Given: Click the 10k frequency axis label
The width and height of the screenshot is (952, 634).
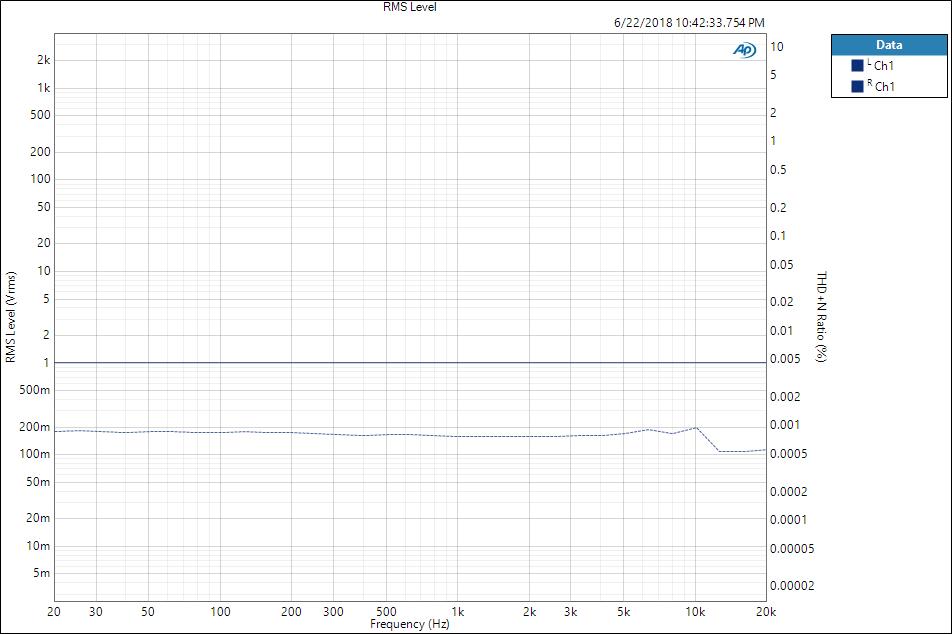Looking at the screenshot, I should [695, 612].
